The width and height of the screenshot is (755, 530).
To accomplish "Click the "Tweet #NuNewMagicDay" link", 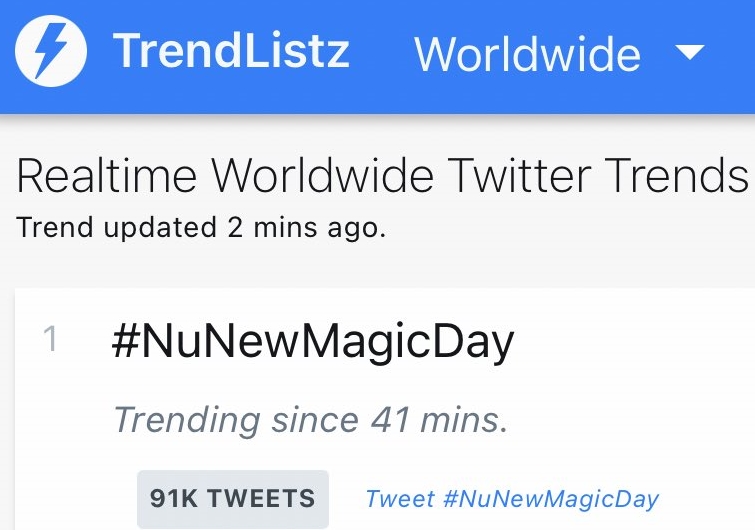I will [512, 499].
